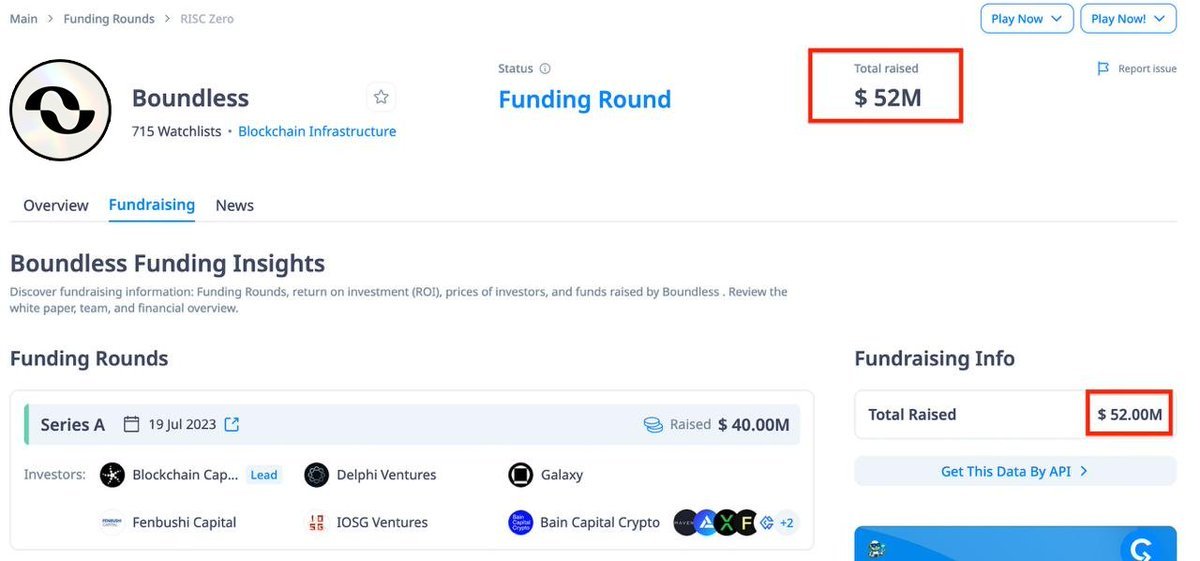Switch to the Overview tab

pos(56,205)
